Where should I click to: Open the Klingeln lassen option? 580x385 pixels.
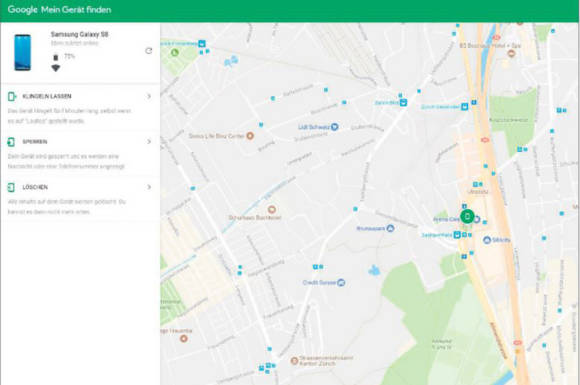80,107
